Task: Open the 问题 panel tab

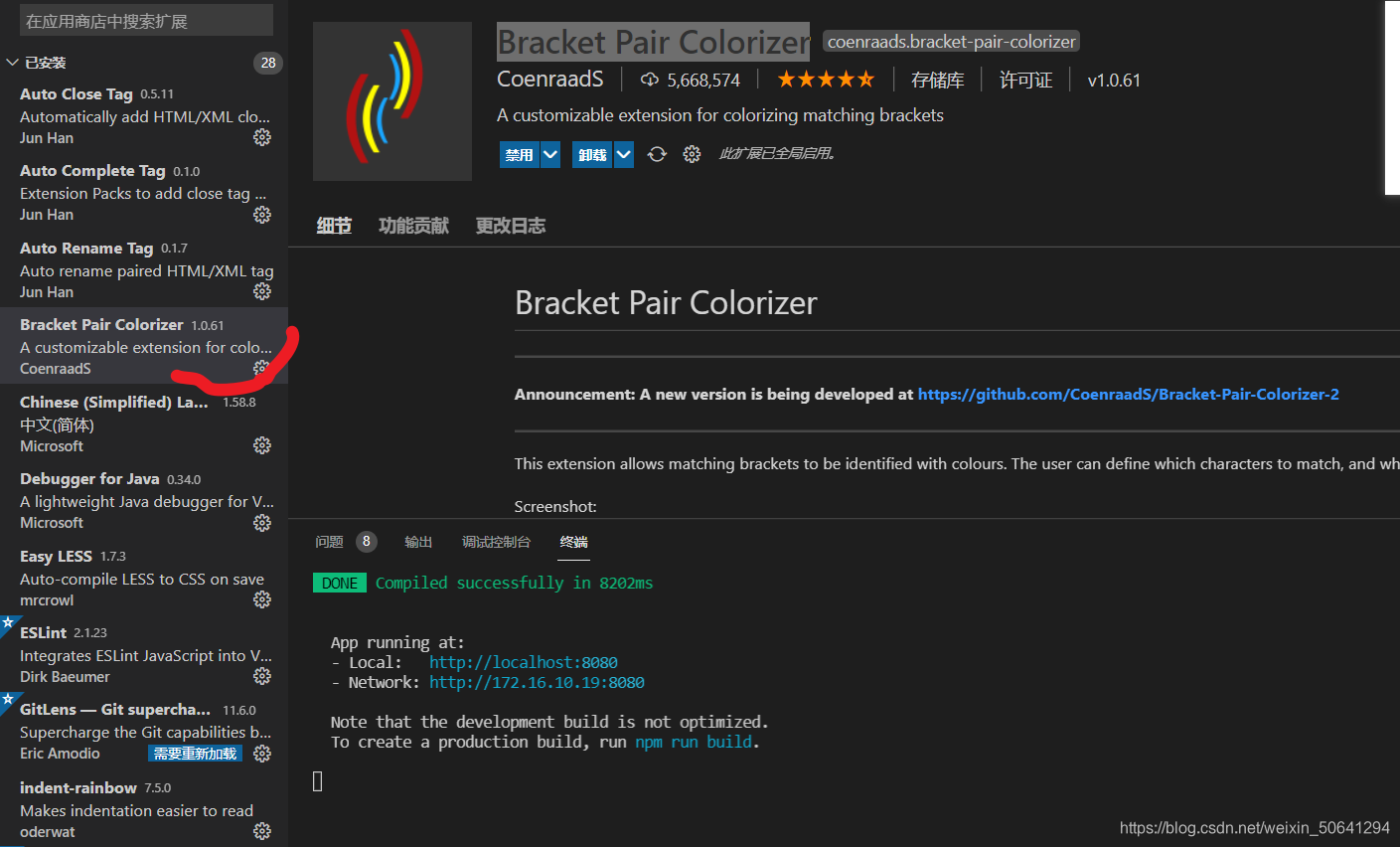Action: [x=329, y=542]
